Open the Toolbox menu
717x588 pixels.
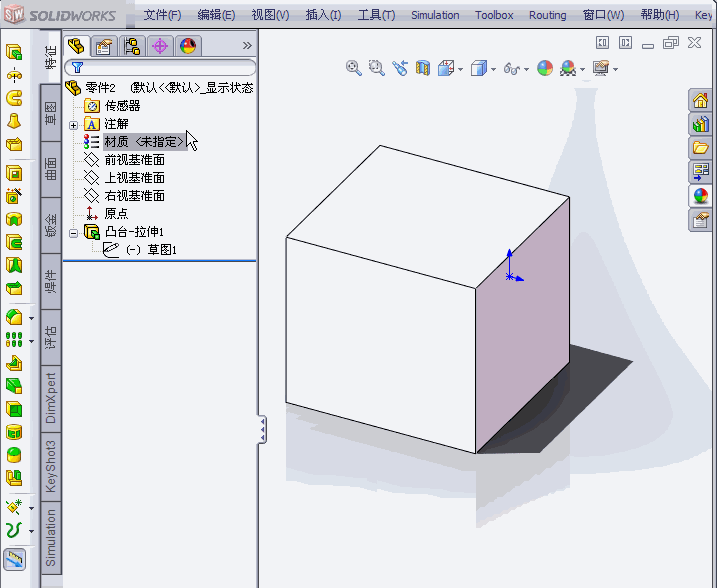[494, 15]
